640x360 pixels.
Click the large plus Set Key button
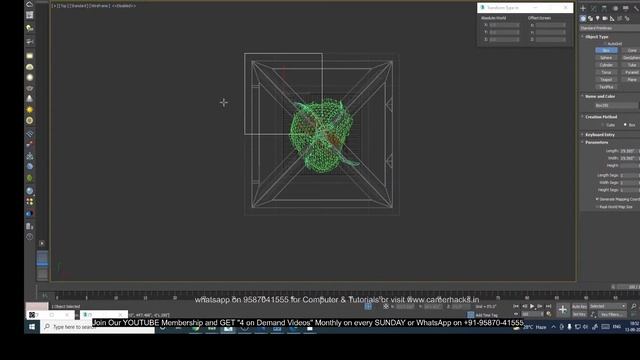click(x=562, y=310)
